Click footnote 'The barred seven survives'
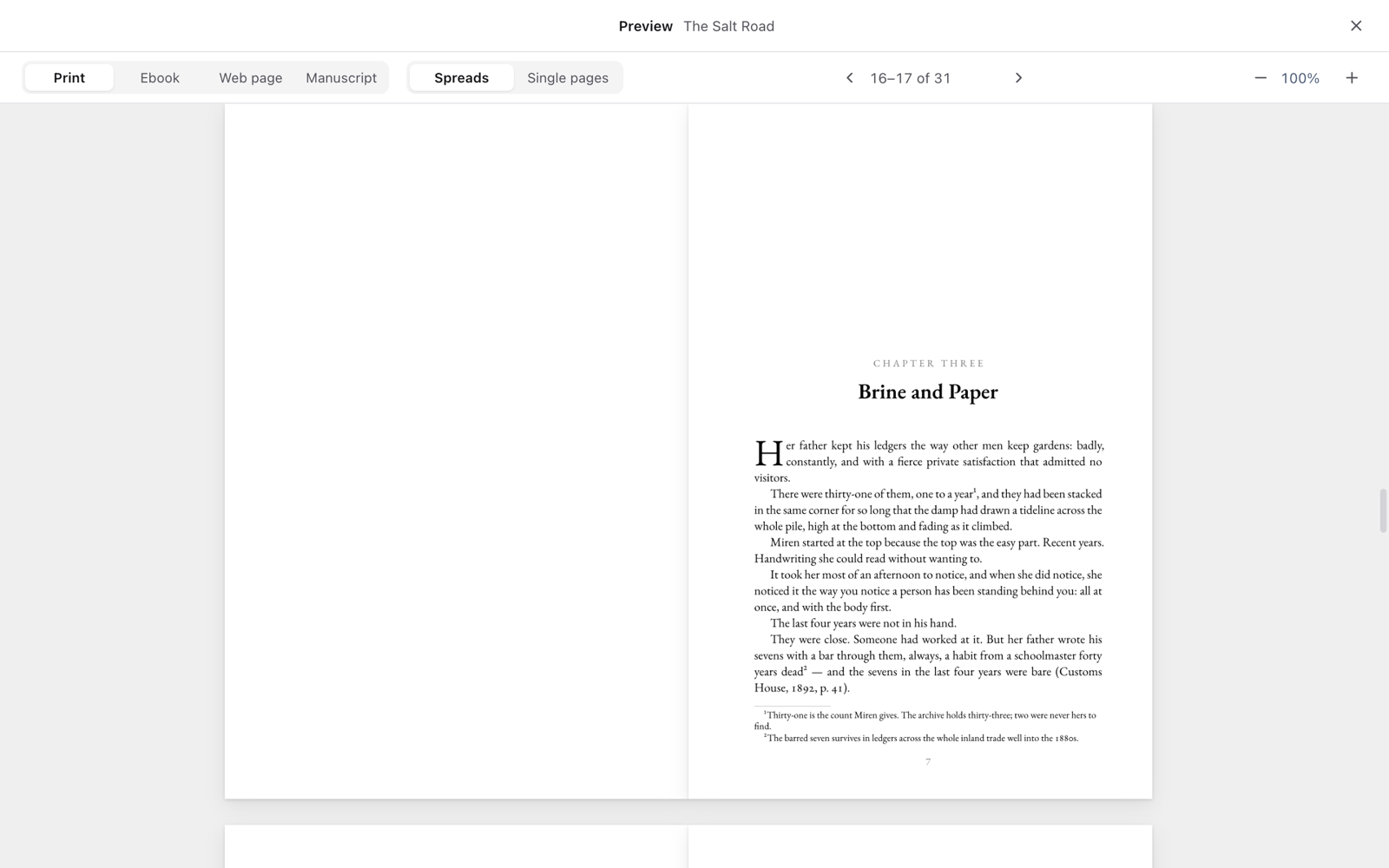1389x868 pixels. tap(921, 738)
